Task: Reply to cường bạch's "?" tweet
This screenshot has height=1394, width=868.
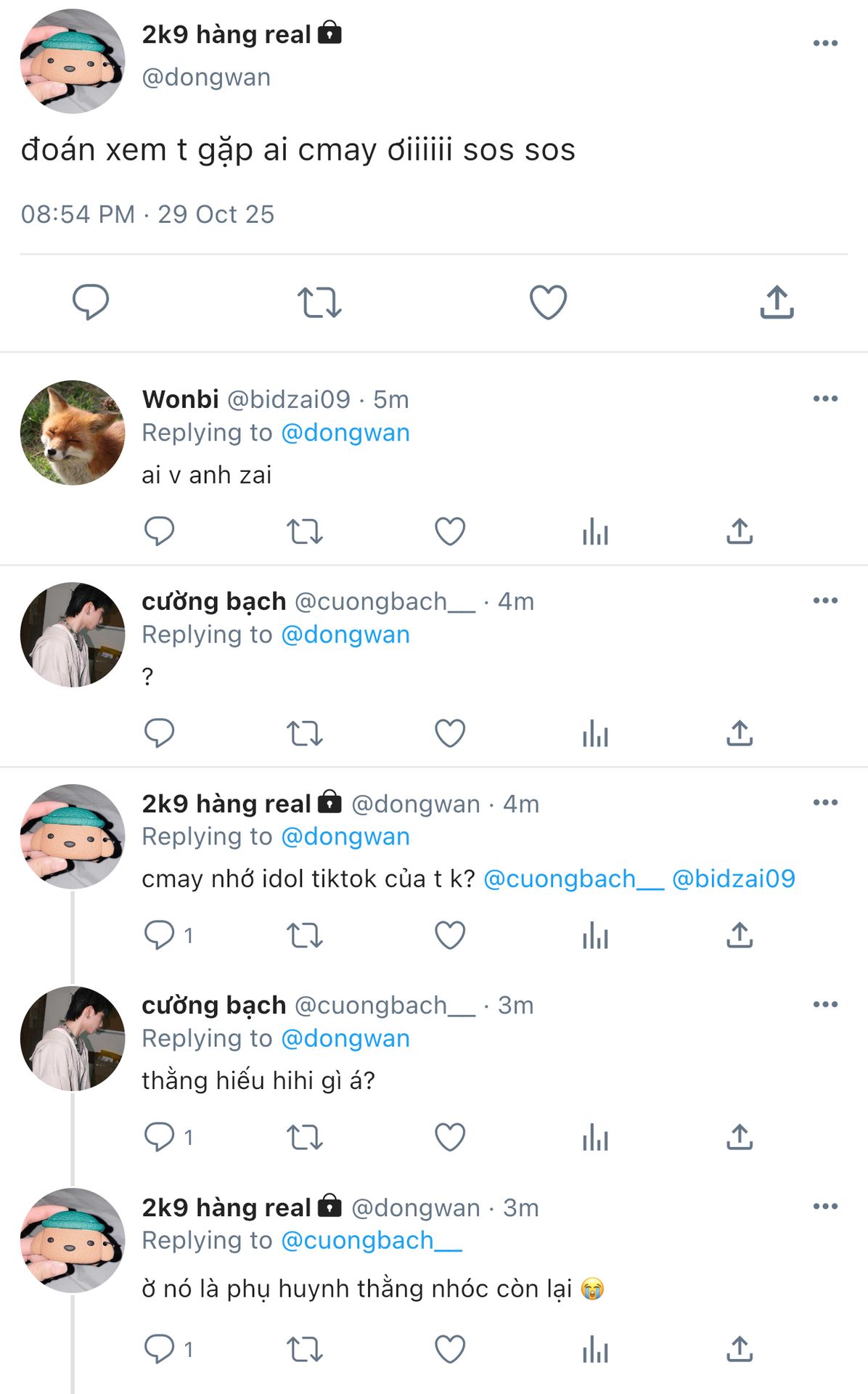Action: [160, 733]
